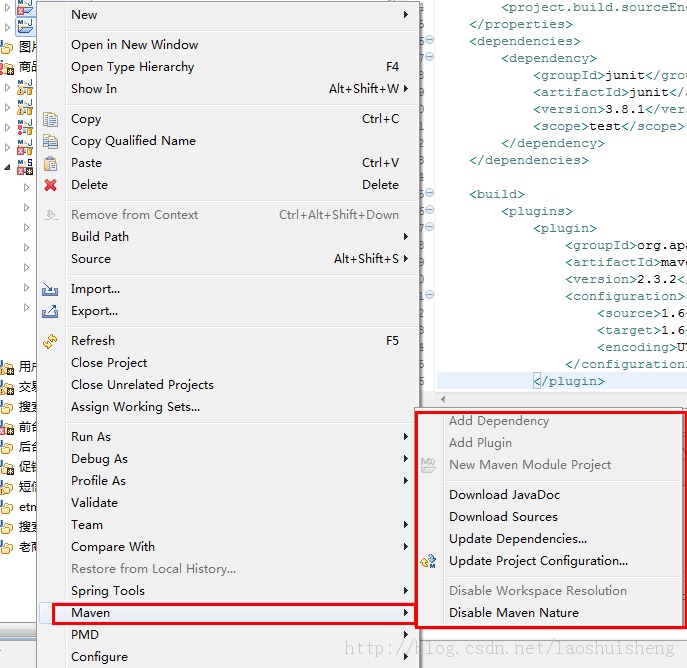Collapse the dependencies fold marker in editor
687x668 pixels.
point(430,39)
